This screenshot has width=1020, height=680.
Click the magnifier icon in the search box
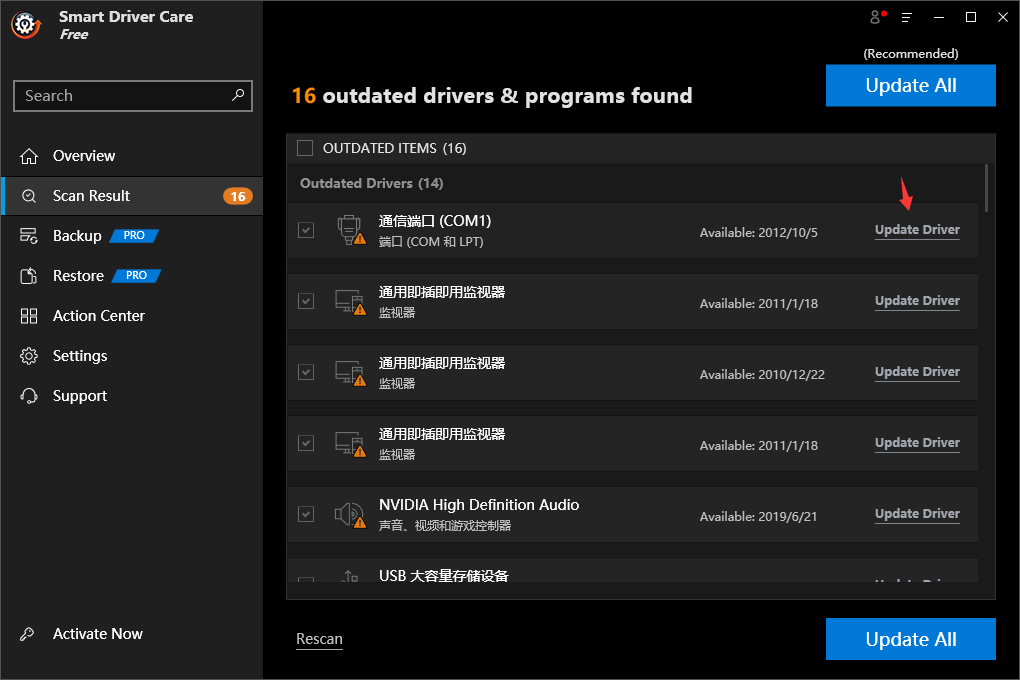point(238,95)
